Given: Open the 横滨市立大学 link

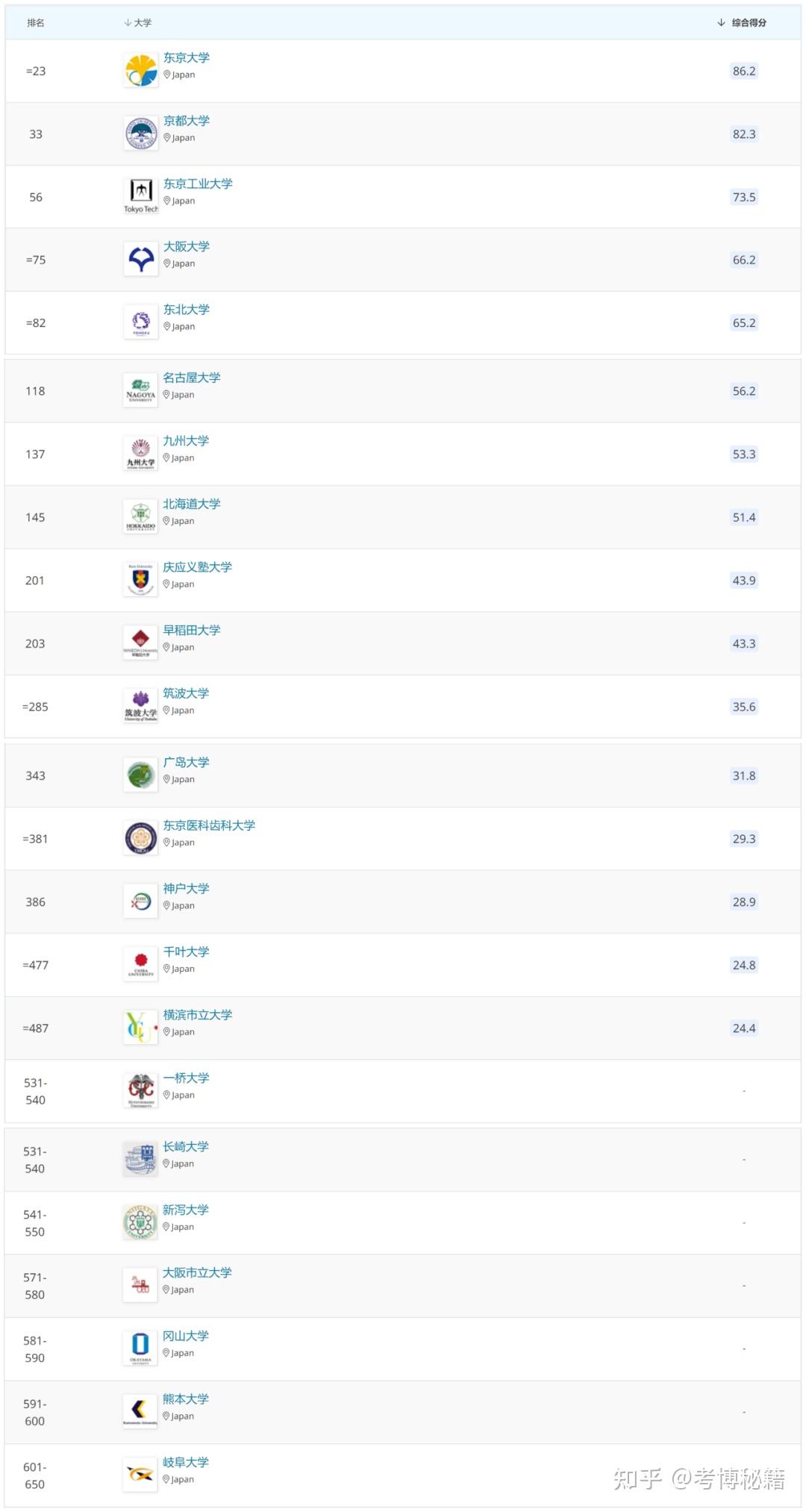Looking at the screenshot, I should click(x=198, y=1015).
